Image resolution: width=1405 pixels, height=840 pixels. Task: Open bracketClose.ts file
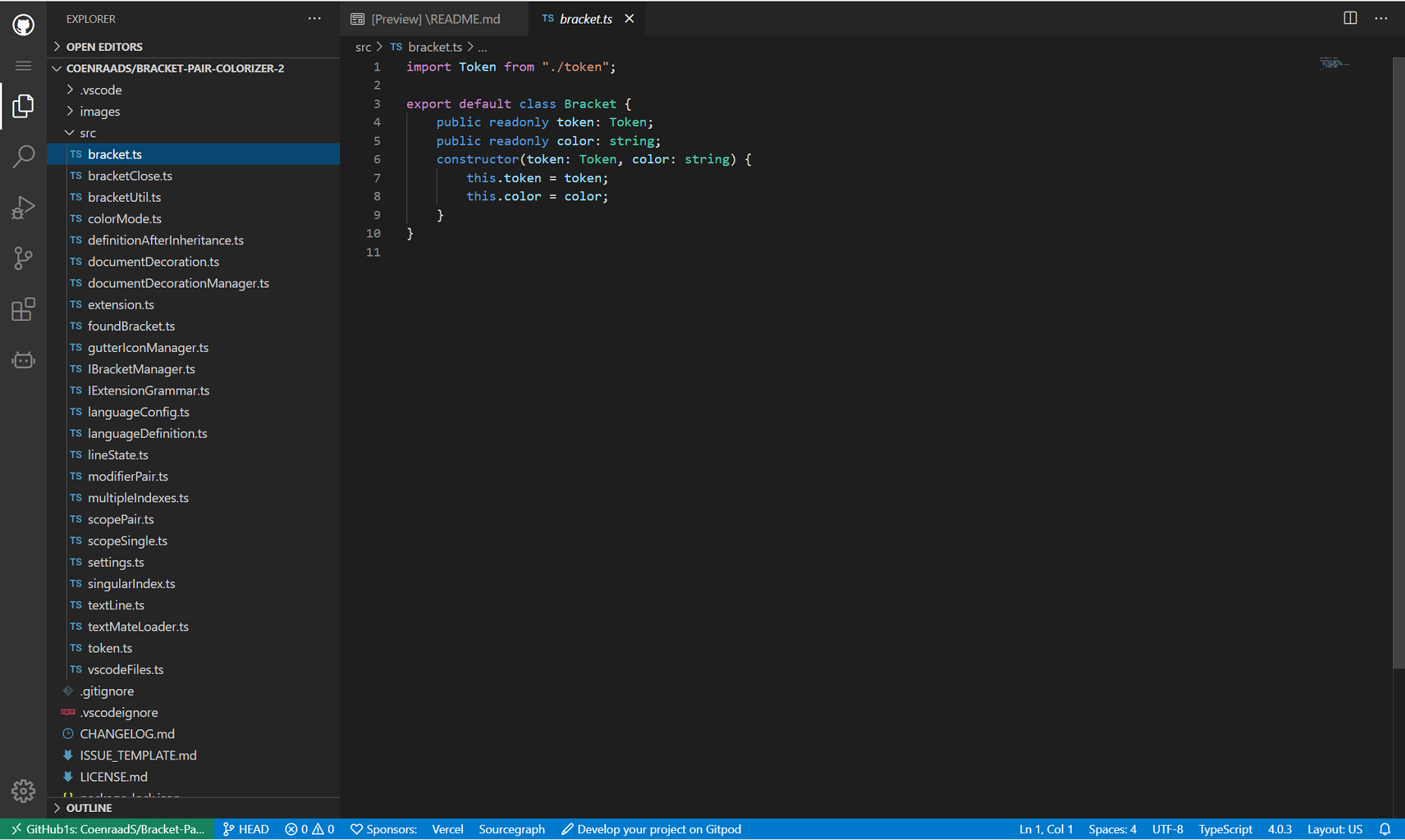pos(194,175)
